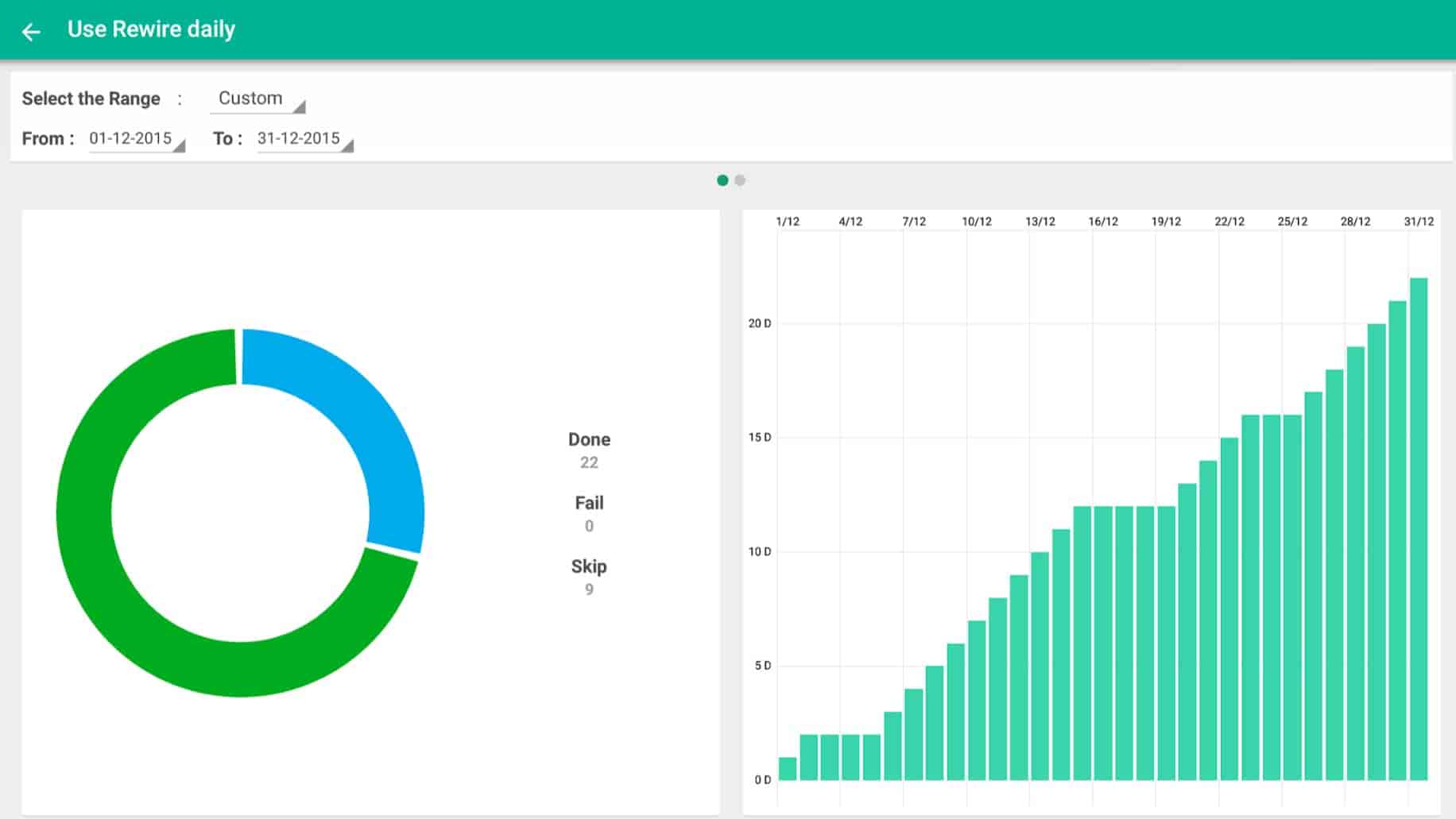The height and width of the screenshot is (819, 1456).
Task: Click the Skip count value 9
Action: coord(589,589)
